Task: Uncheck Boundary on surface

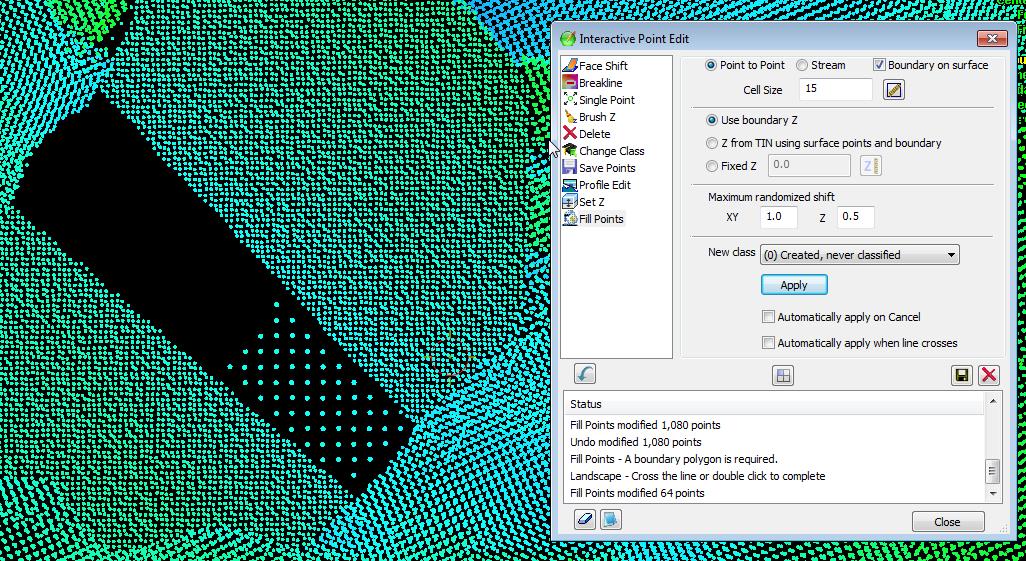Action: (x=930, y=65)
